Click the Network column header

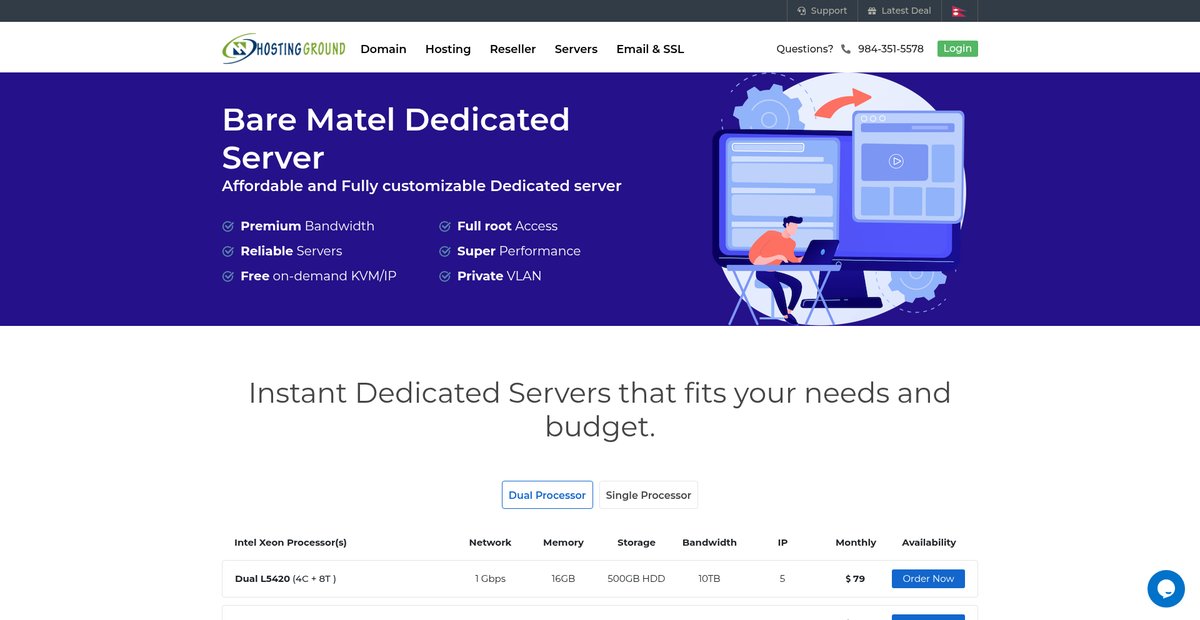point(490,543)
